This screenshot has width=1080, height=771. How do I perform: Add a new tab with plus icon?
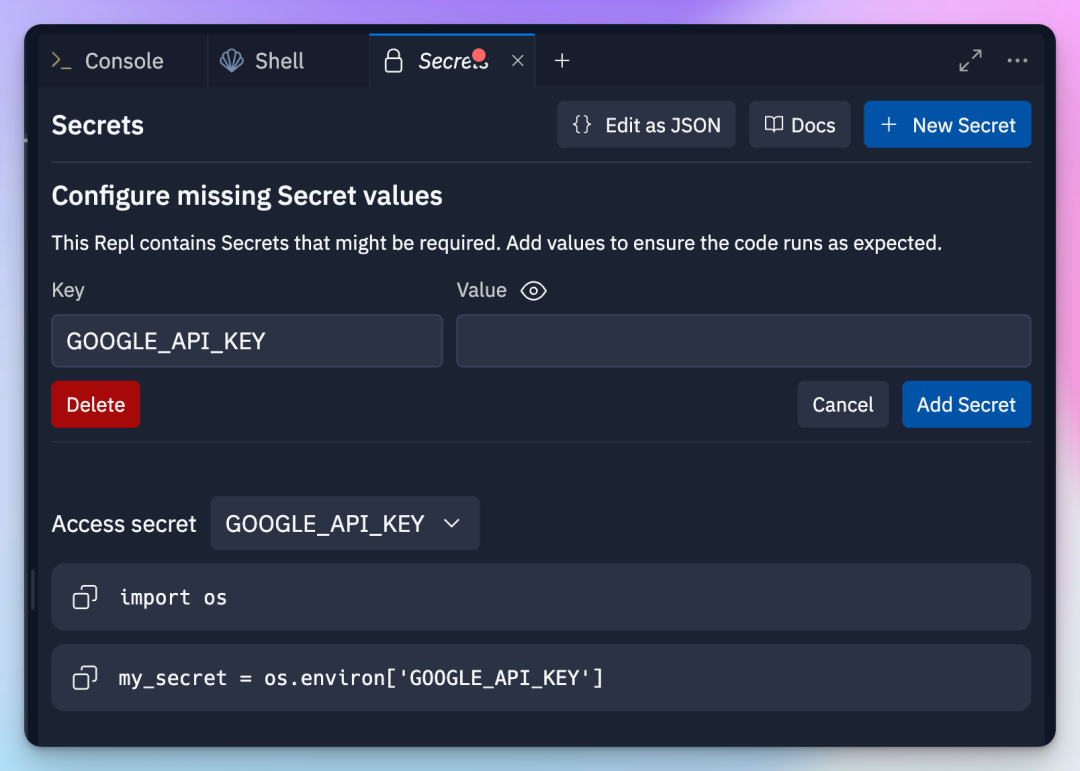coord(562,61)
